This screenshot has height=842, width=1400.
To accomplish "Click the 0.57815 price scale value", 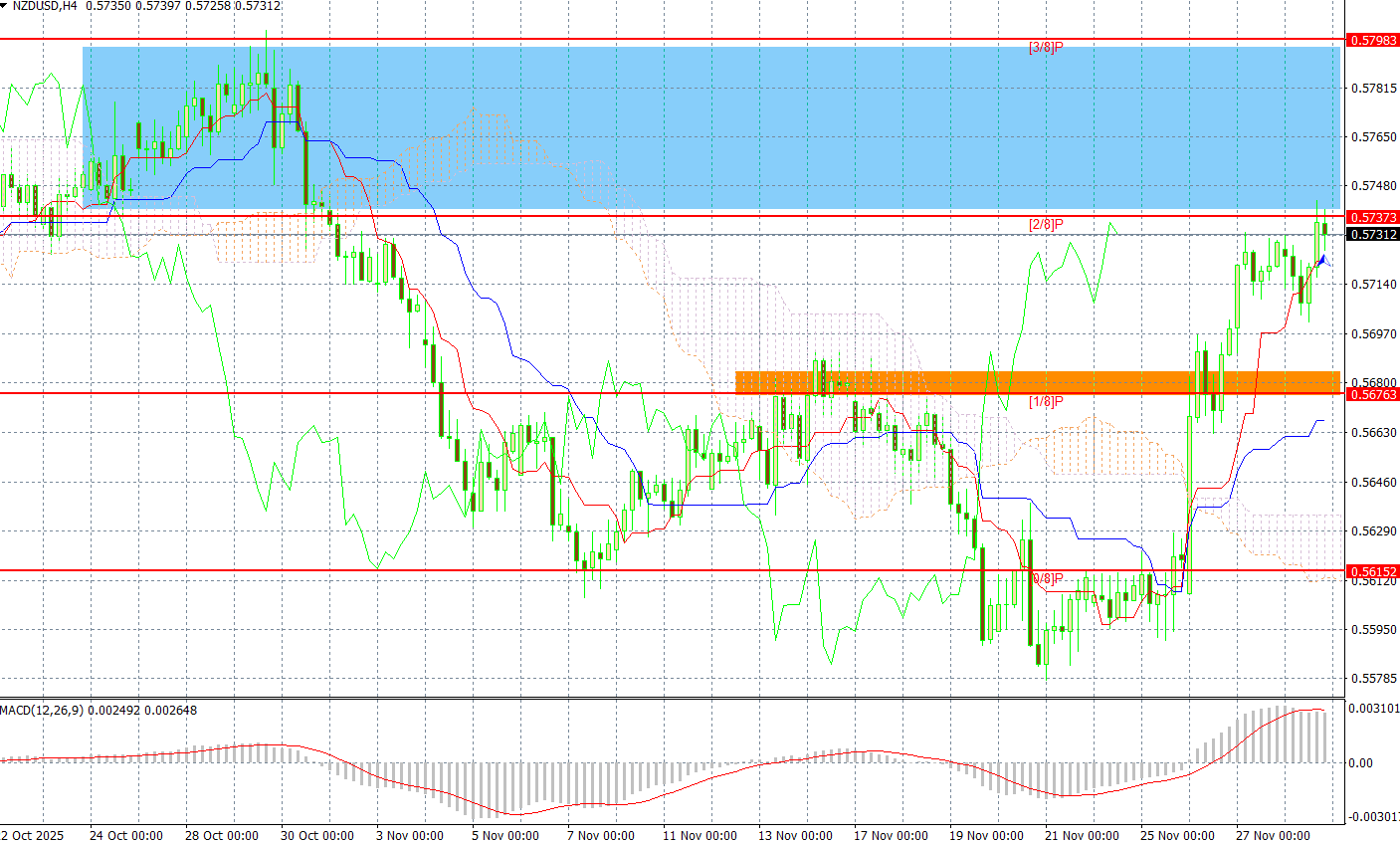I will point(1373,89).
